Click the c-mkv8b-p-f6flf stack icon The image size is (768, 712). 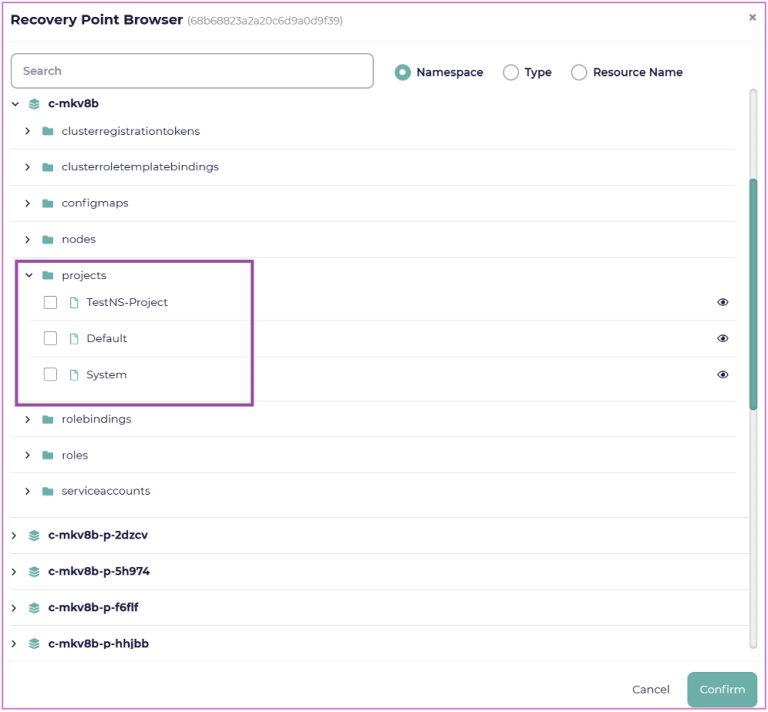tap(34, 608)
